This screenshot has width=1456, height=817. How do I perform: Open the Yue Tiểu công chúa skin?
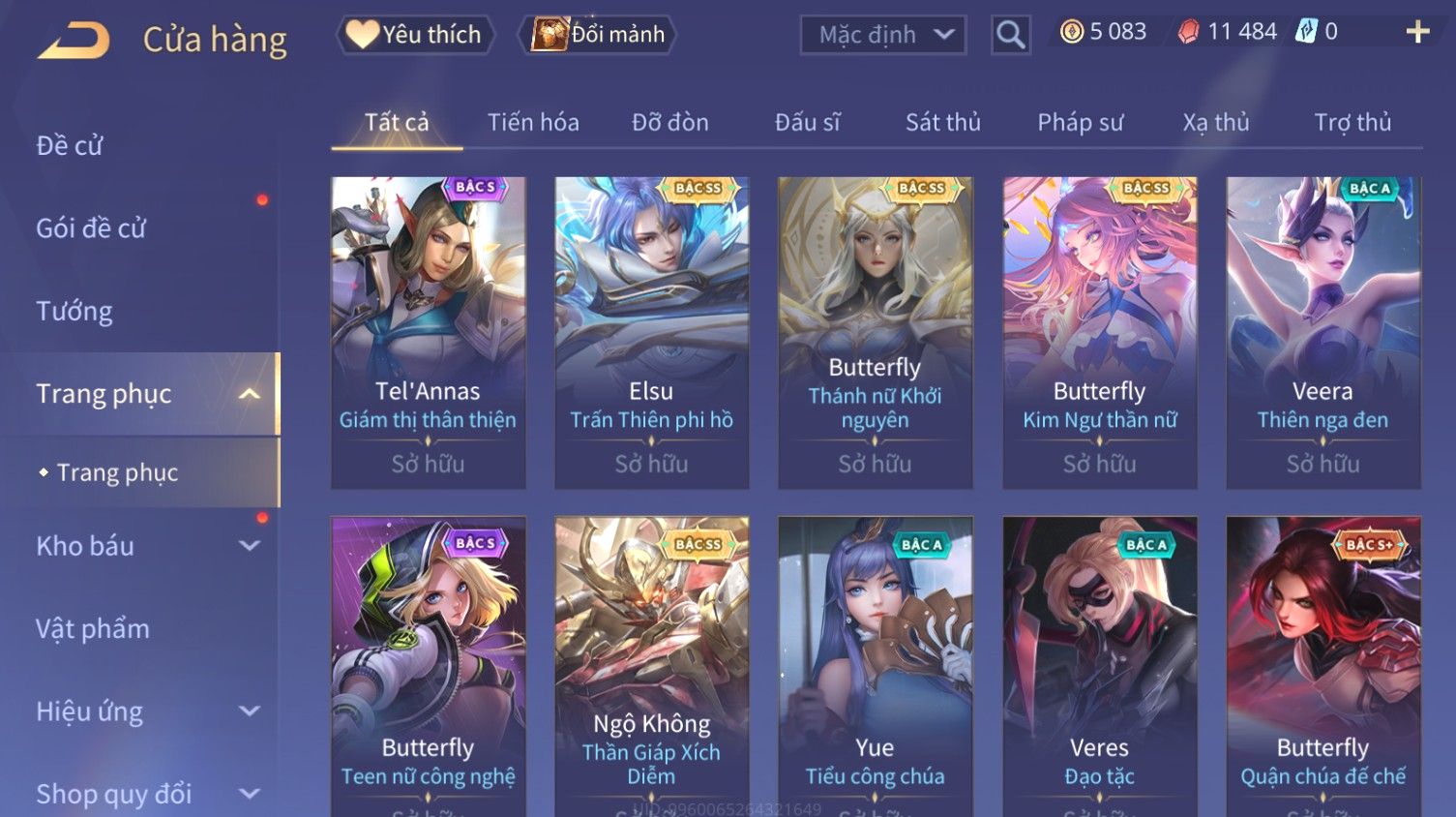click(x=875, y=666)
